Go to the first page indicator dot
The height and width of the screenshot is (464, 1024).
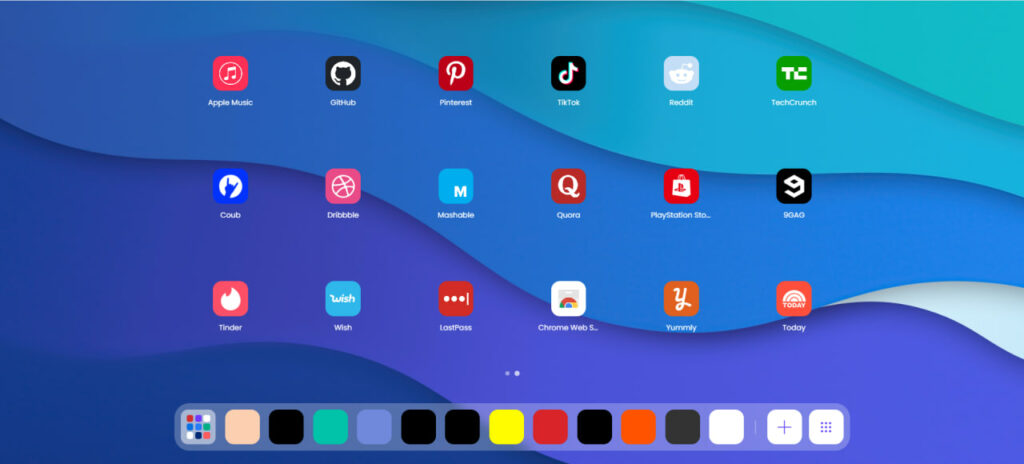pyautogui.click(x=507, y=373)
